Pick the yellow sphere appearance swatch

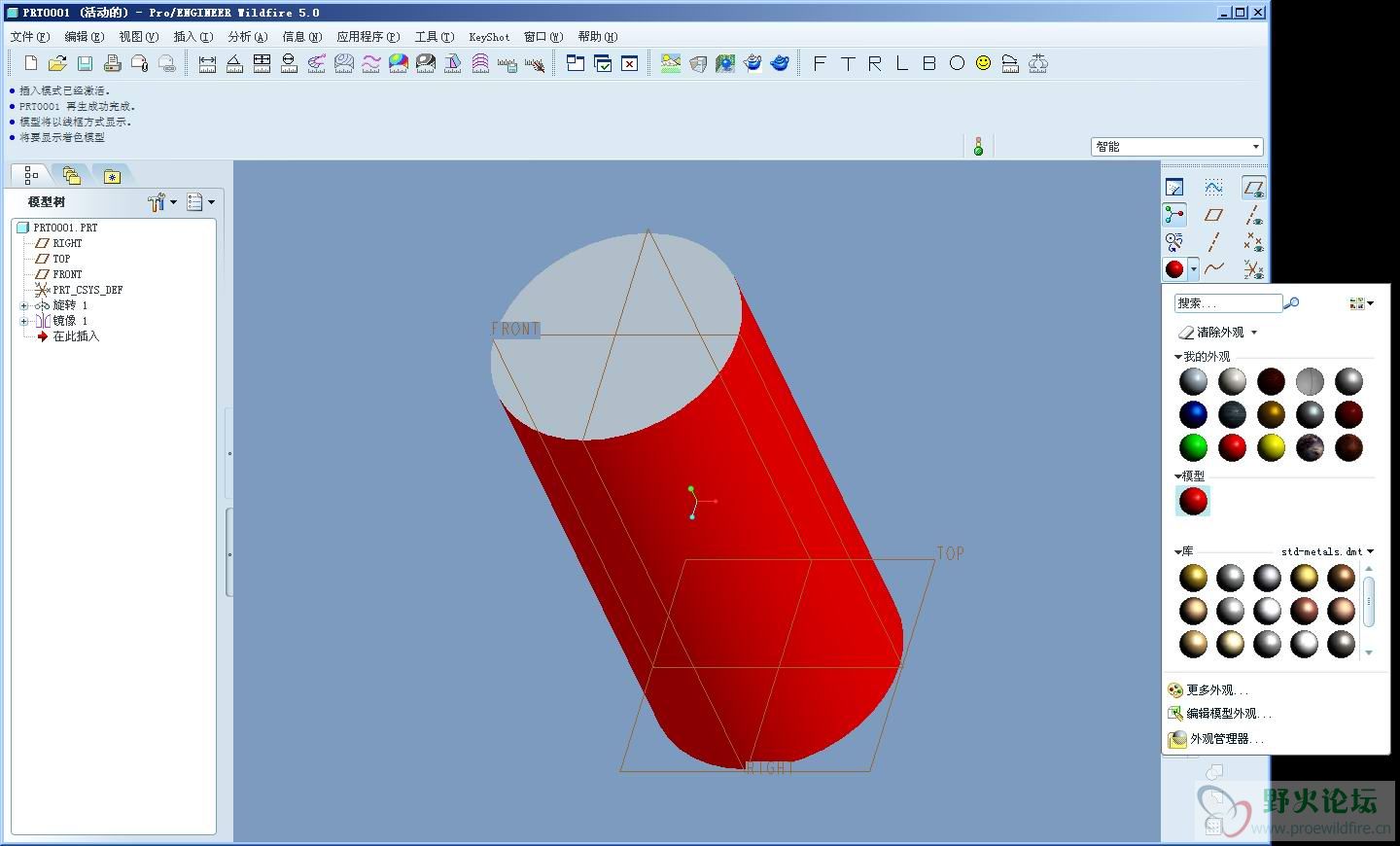point(1271,447)
